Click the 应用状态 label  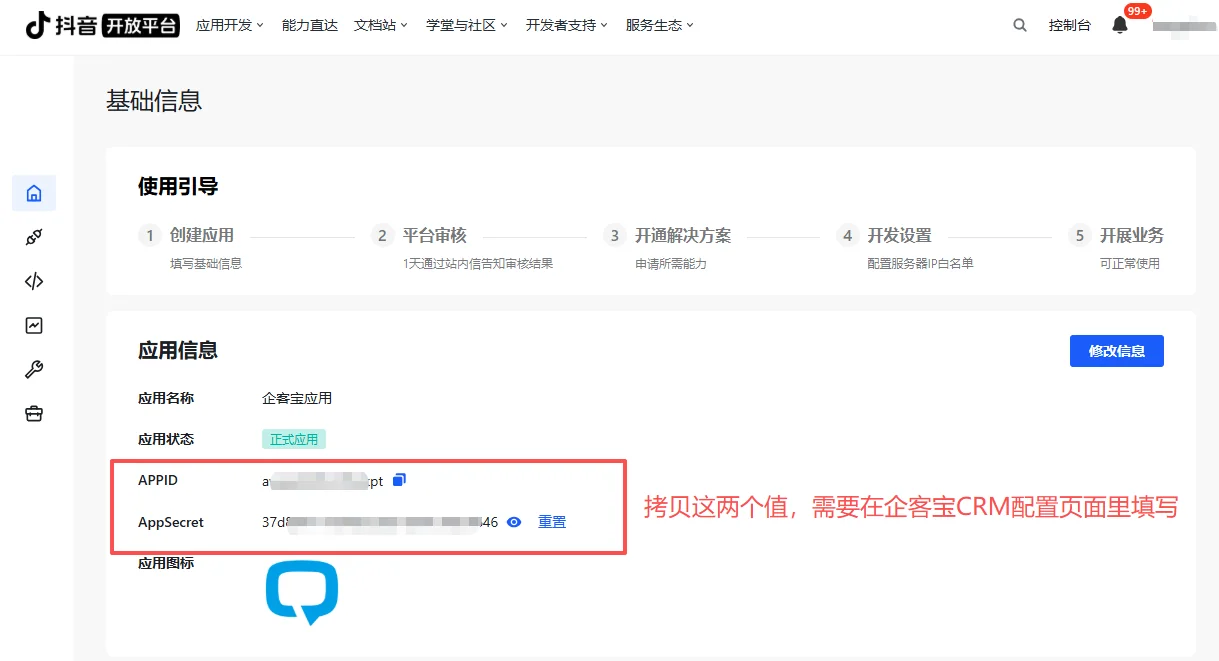coord(166,439)
